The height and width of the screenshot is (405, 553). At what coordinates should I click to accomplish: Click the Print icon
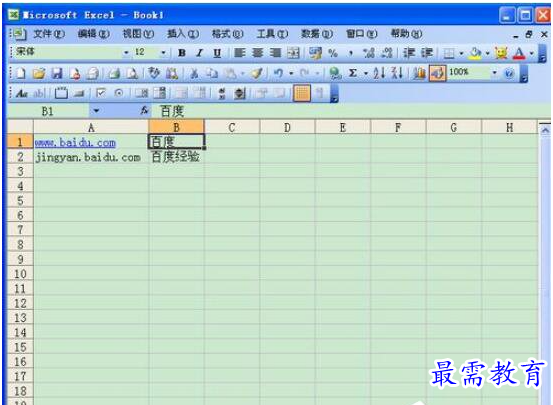pos(114,73)
